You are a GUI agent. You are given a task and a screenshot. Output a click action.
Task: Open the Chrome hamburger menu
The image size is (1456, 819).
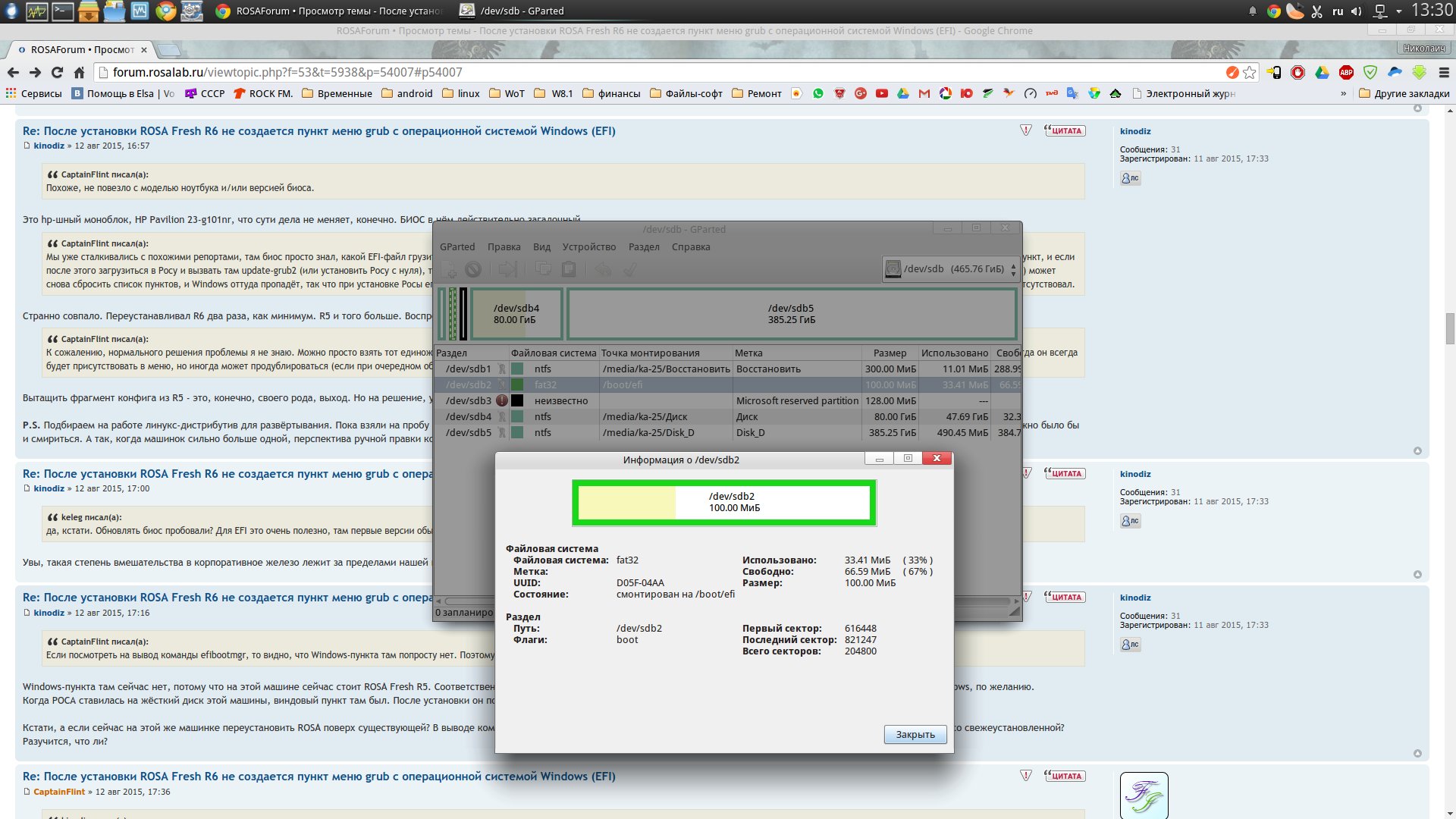point(1443,73)
